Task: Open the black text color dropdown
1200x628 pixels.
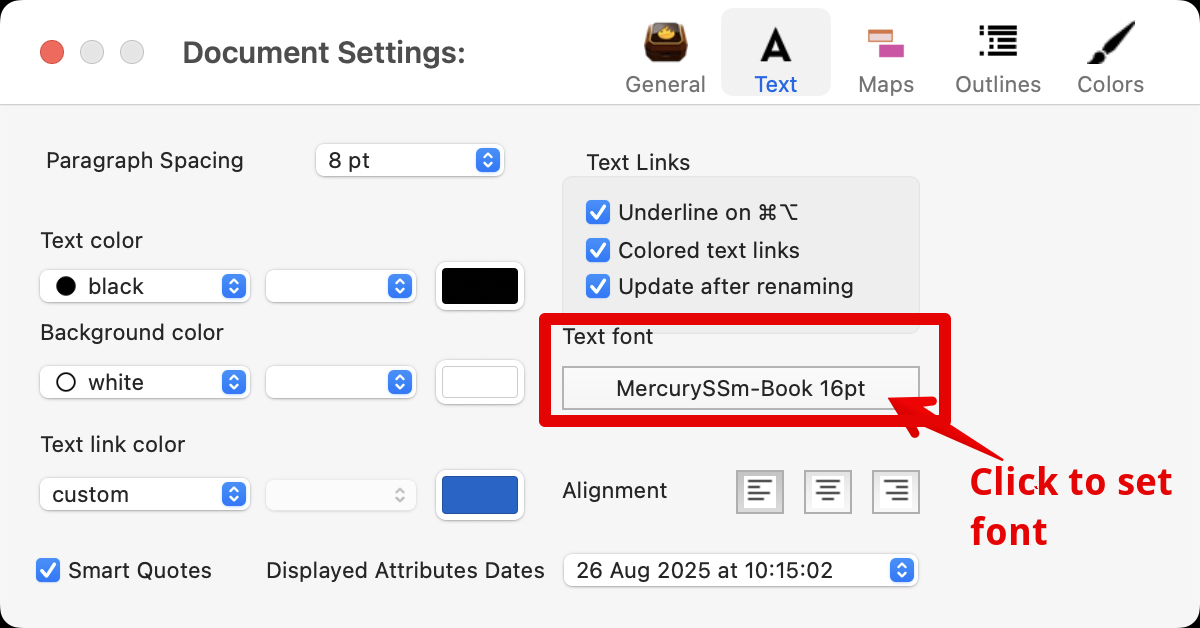Action: point(144,286)
